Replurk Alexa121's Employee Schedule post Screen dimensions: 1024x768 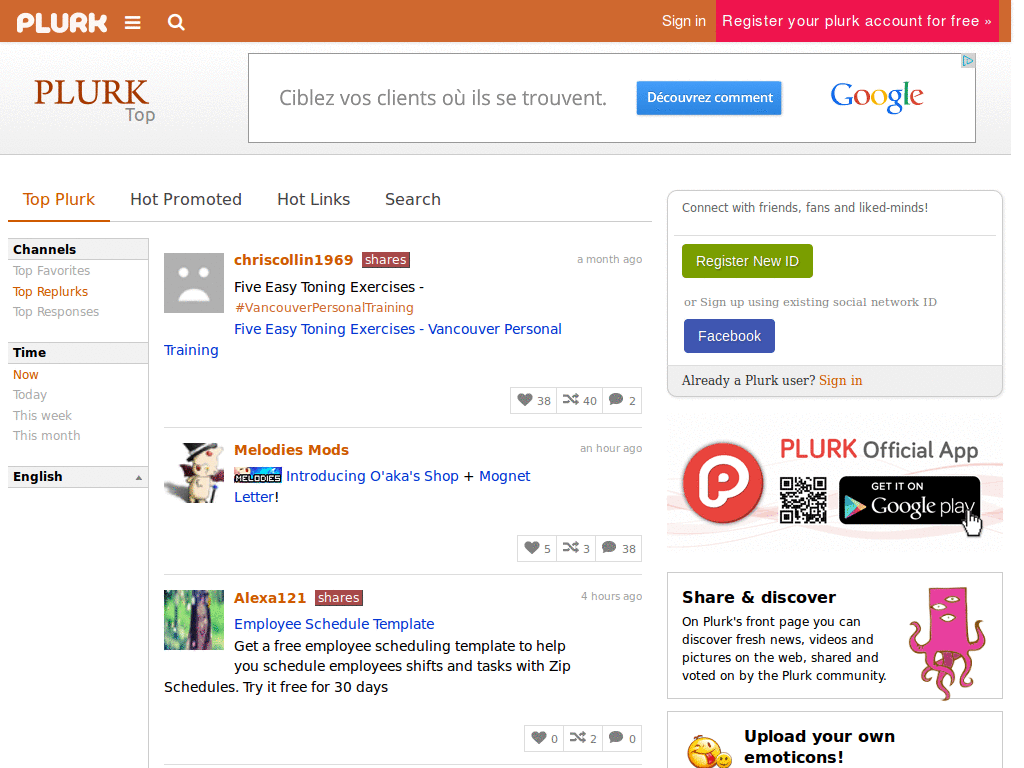pos(583,738)
